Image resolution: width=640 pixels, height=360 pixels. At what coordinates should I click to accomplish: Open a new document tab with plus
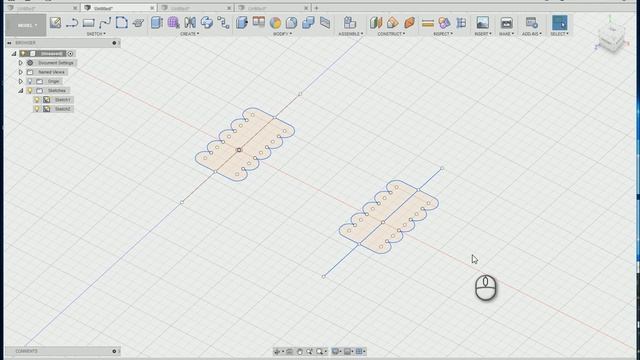click(x=316, y=8)
